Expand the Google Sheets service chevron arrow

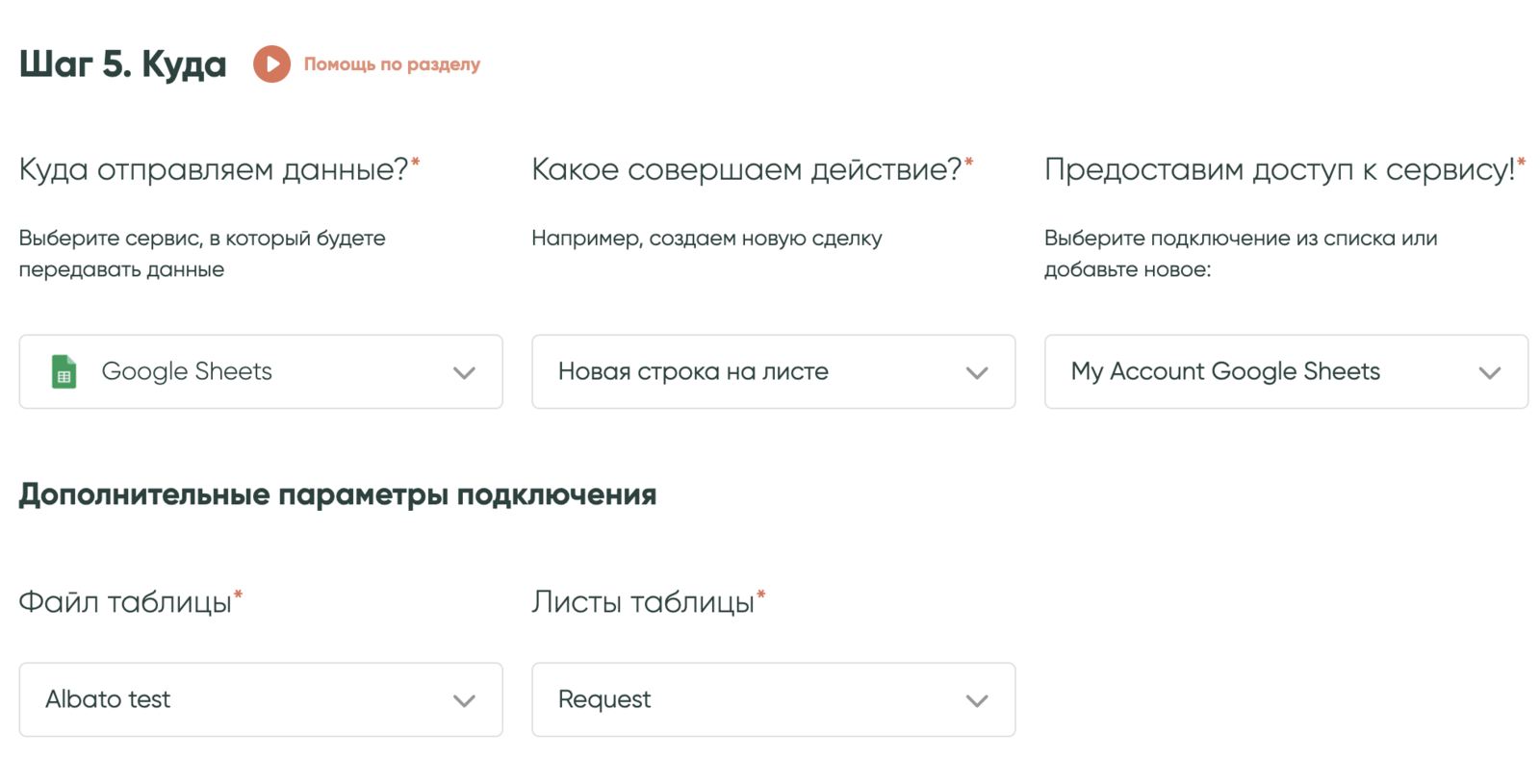[464, 373]
